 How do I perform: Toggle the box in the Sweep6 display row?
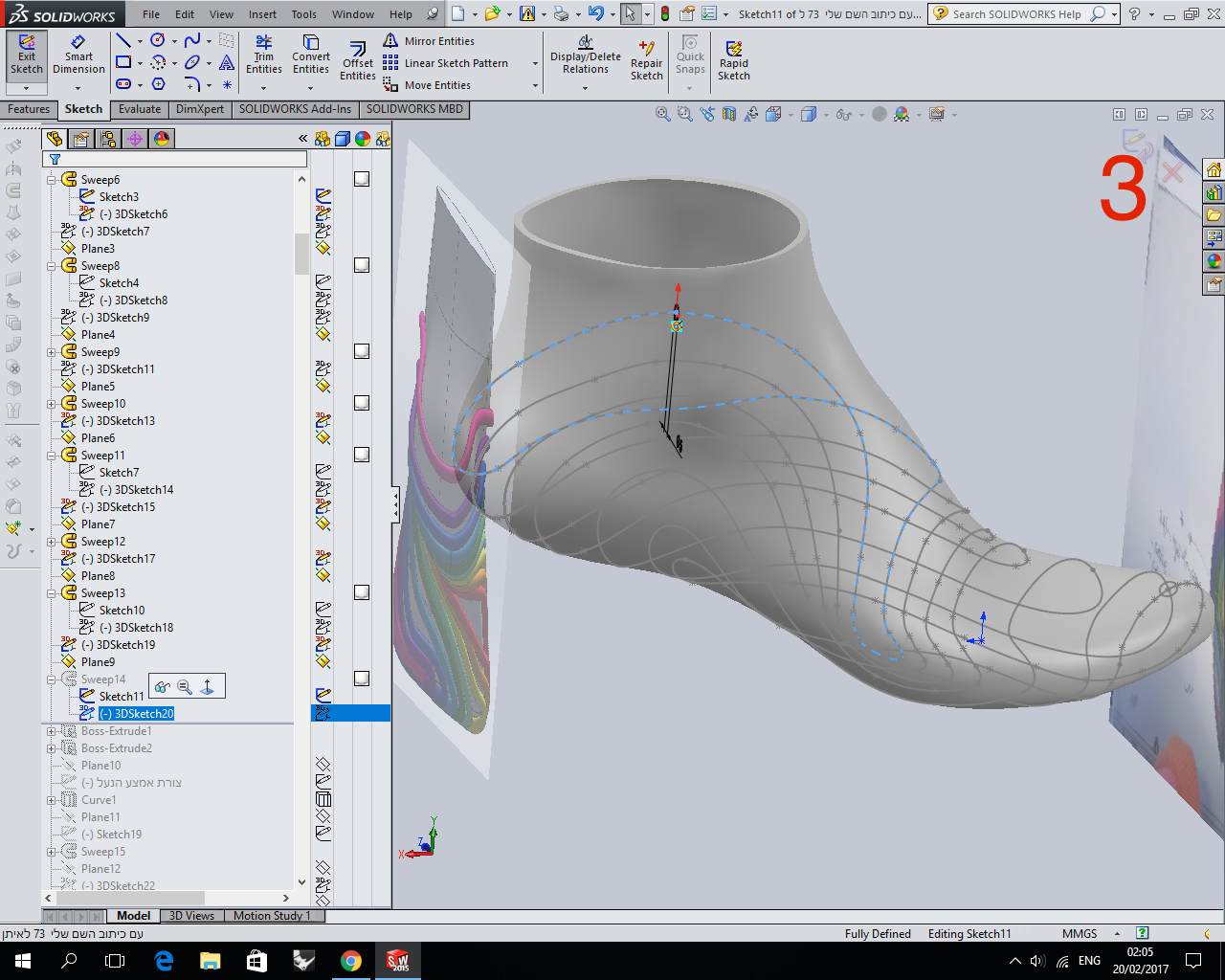pyautogui.click(x=362, y=179)
